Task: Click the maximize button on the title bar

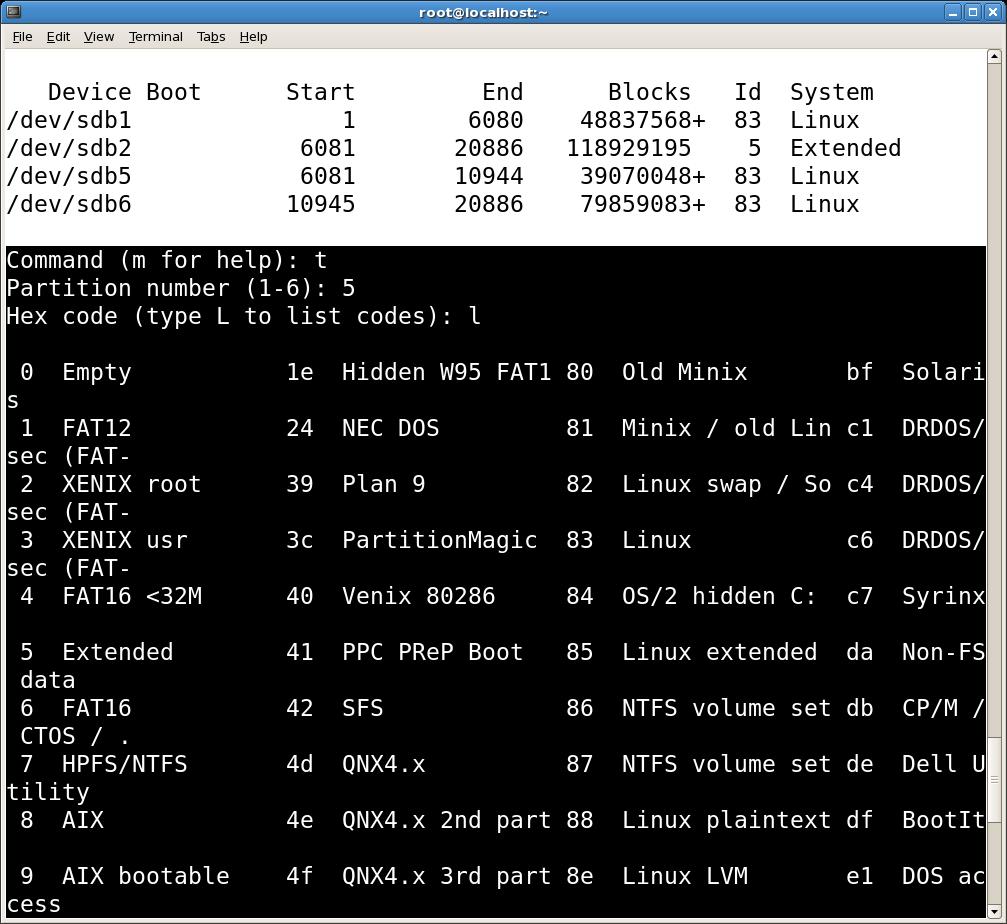Action: pyautogui.click(x=973, y=11)
